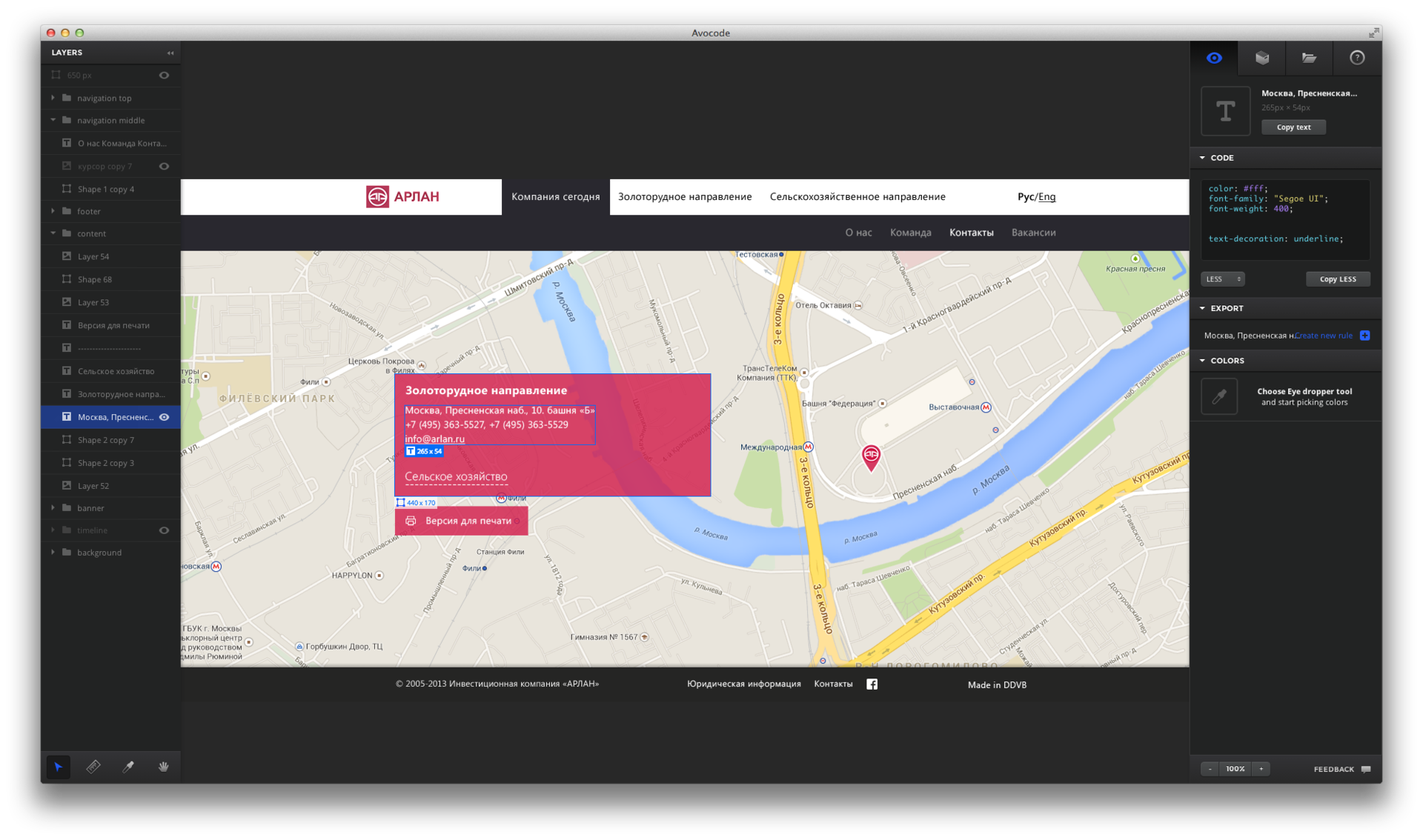This screenshot has width=1423, height=840.
Task: Switch to the Hand pan tool
Action: tap(163, 767)
